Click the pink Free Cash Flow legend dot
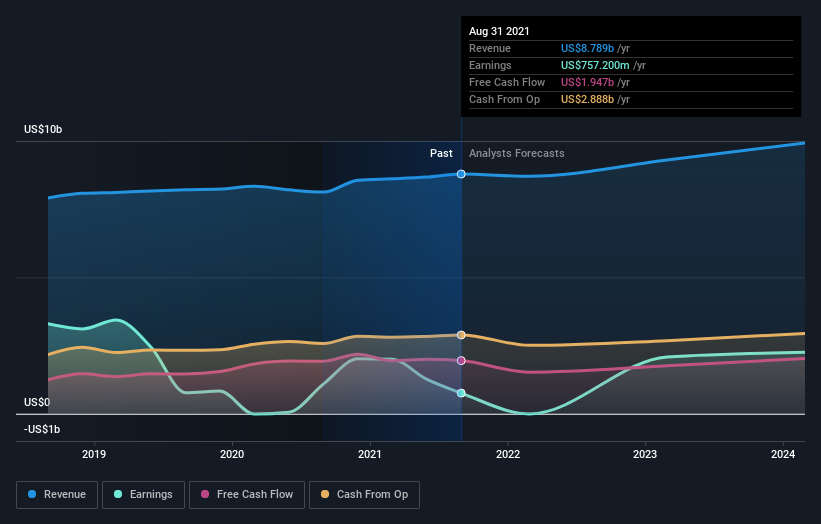Screen dimensions: 821x524 coord(205,494)
